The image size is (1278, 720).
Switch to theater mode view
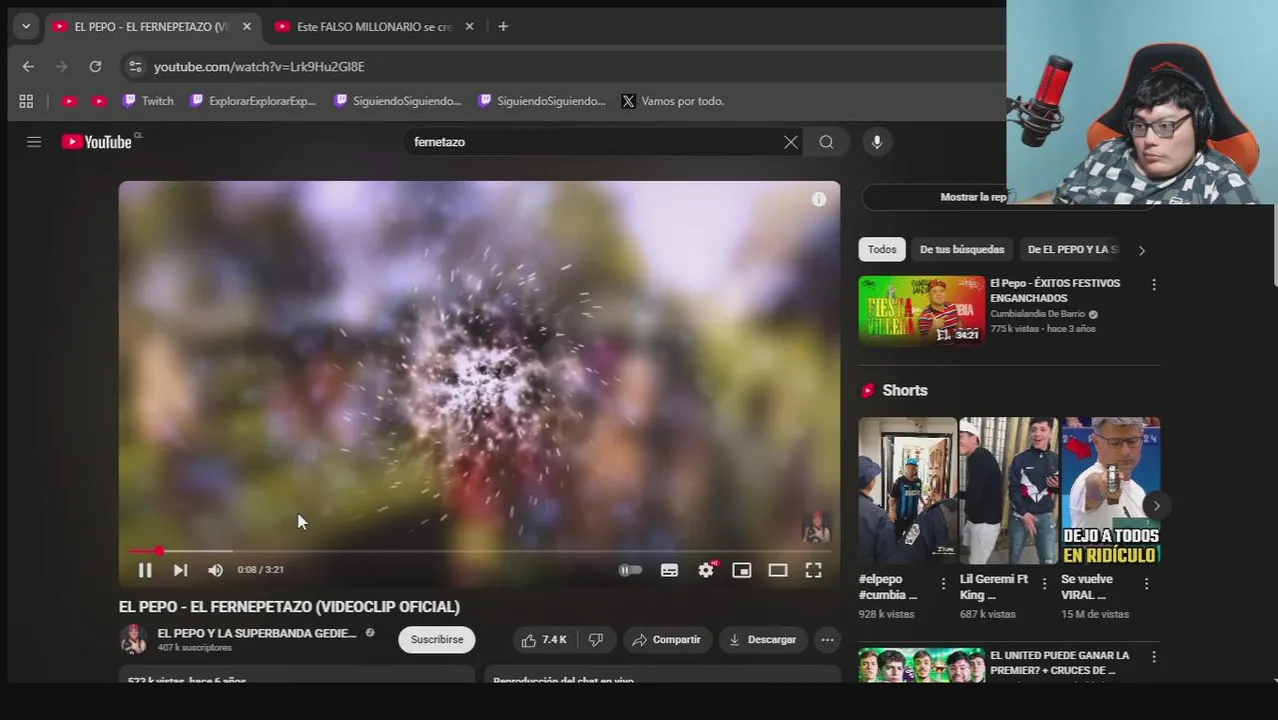pos(777,570)
